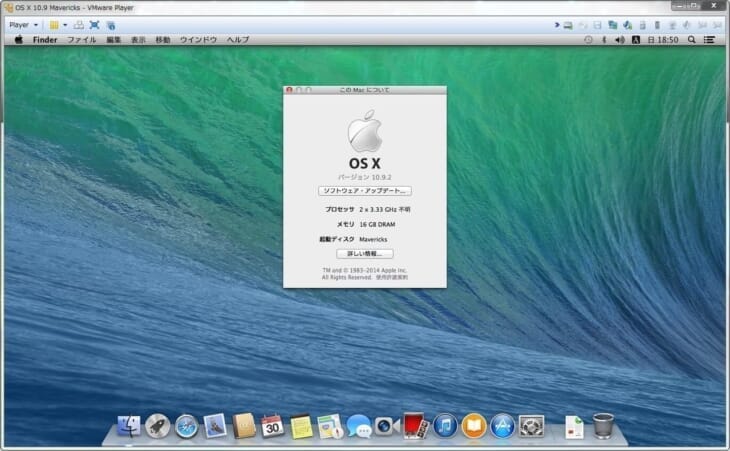The width and height of the screenshot is (730, 451).
Task: Click the バージョン 10.9.2 version text
Action: tap(365, 177)
